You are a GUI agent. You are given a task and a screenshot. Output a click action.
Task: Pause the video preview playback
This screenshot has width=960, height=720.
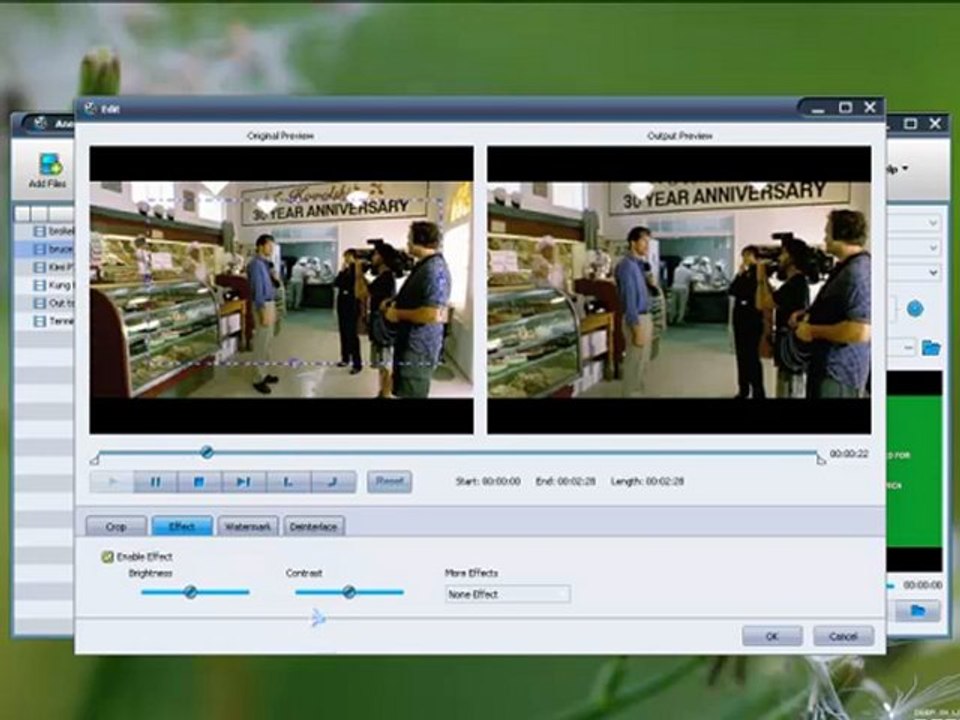pyautogui.click(x=156, y=482)
